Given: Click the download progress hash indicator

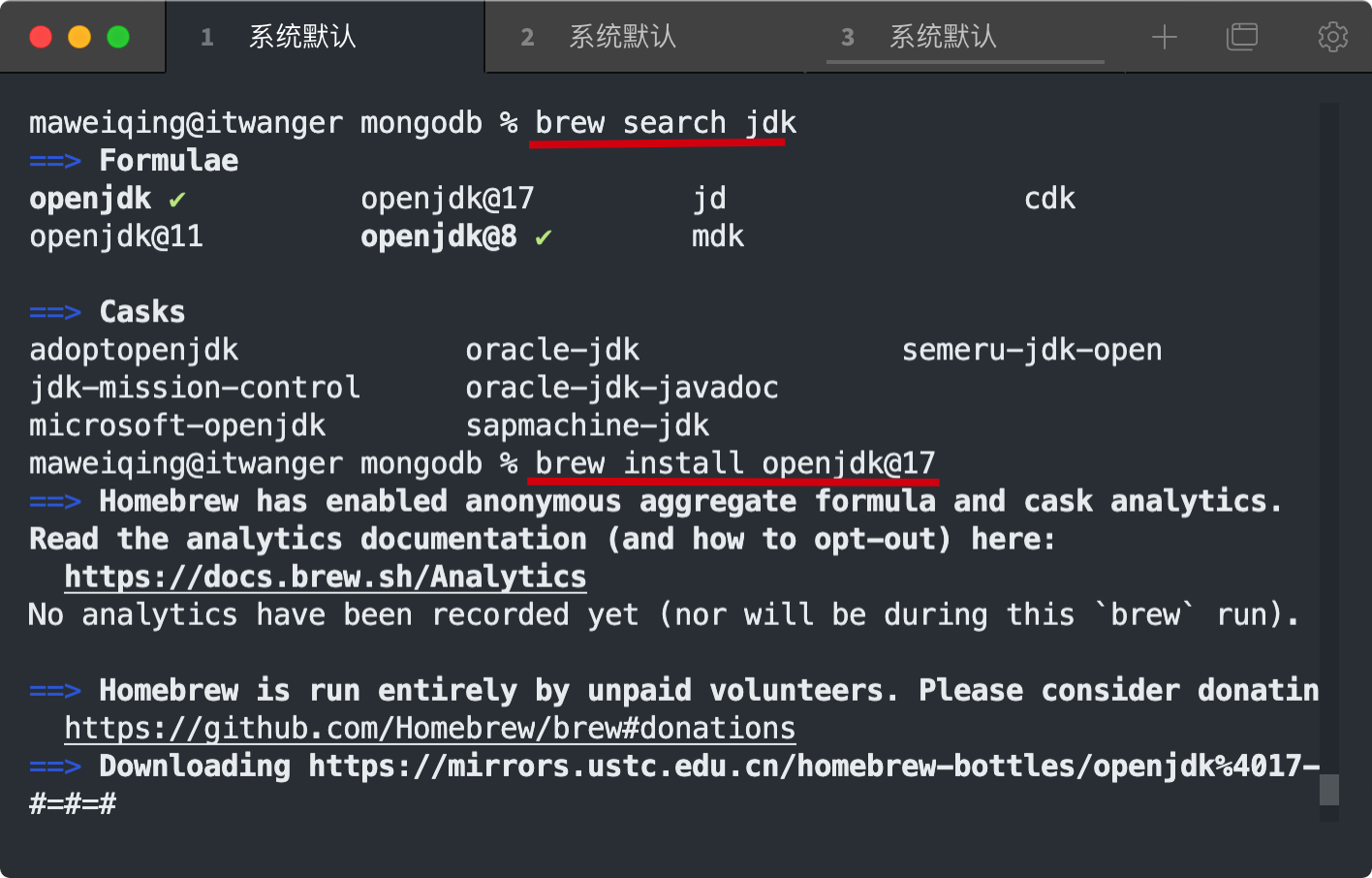Looking at the screenshot, I should pos(73,803).
